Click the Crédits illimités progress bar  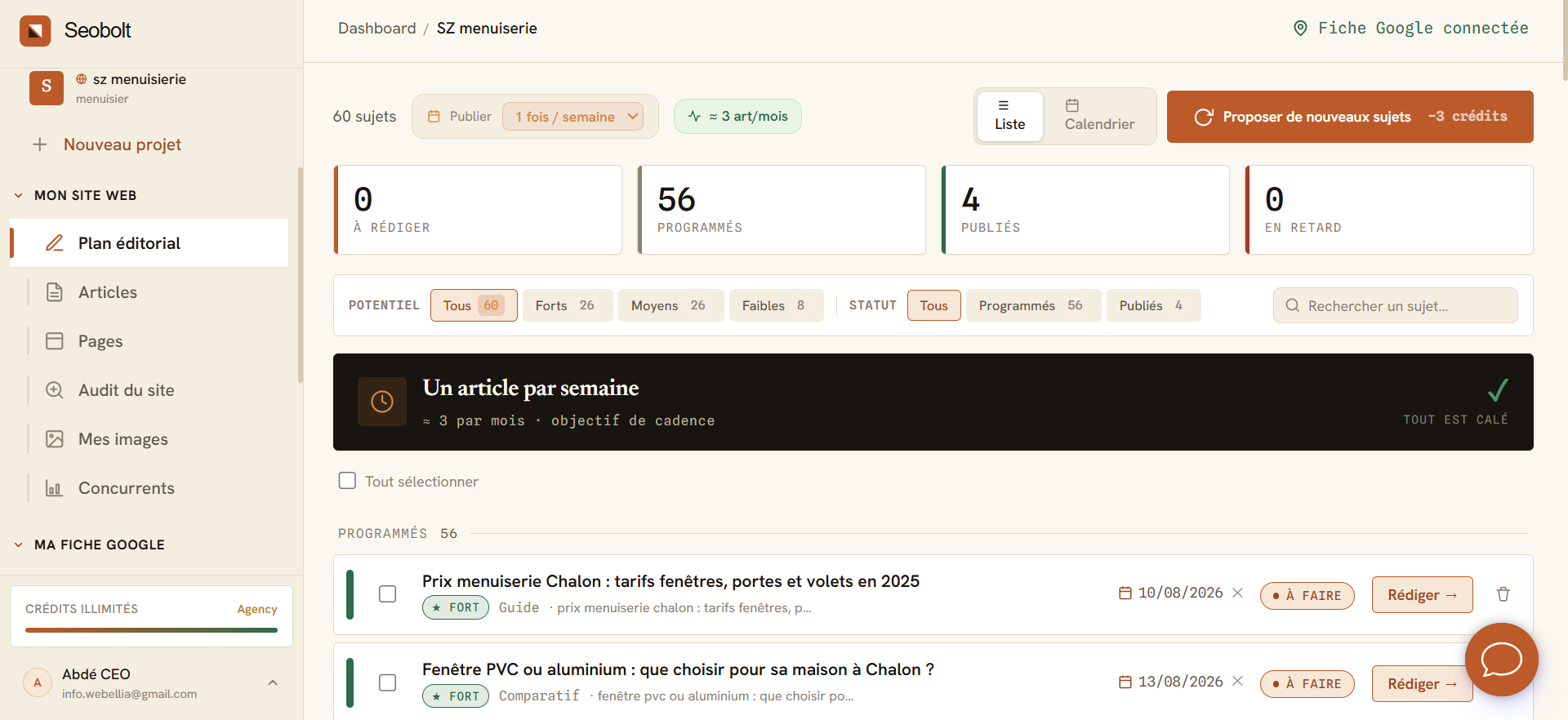coord(151,630)
